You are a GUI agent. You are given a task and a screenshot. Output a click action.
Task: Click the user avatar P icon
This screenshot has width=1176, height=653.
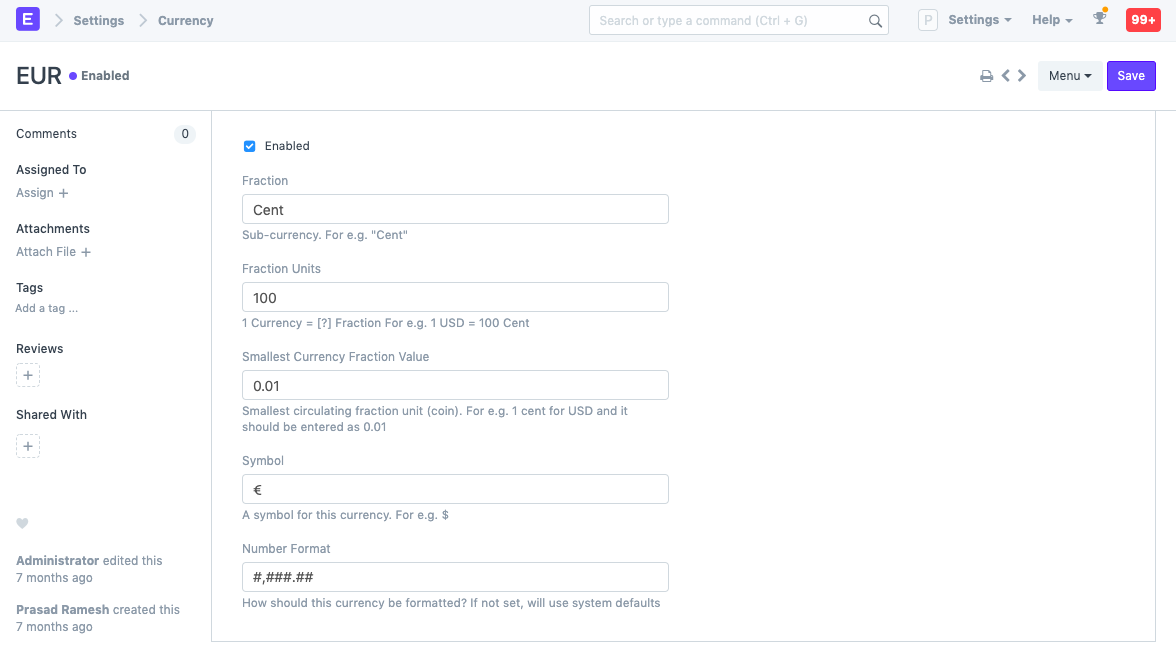pyautogui.click(x=927, y=20)
